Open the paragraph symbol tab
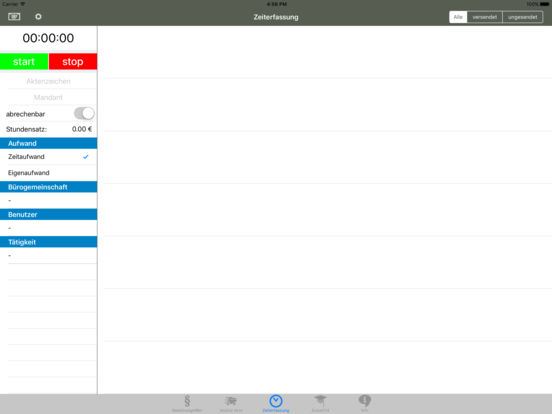 click(187, 403)
